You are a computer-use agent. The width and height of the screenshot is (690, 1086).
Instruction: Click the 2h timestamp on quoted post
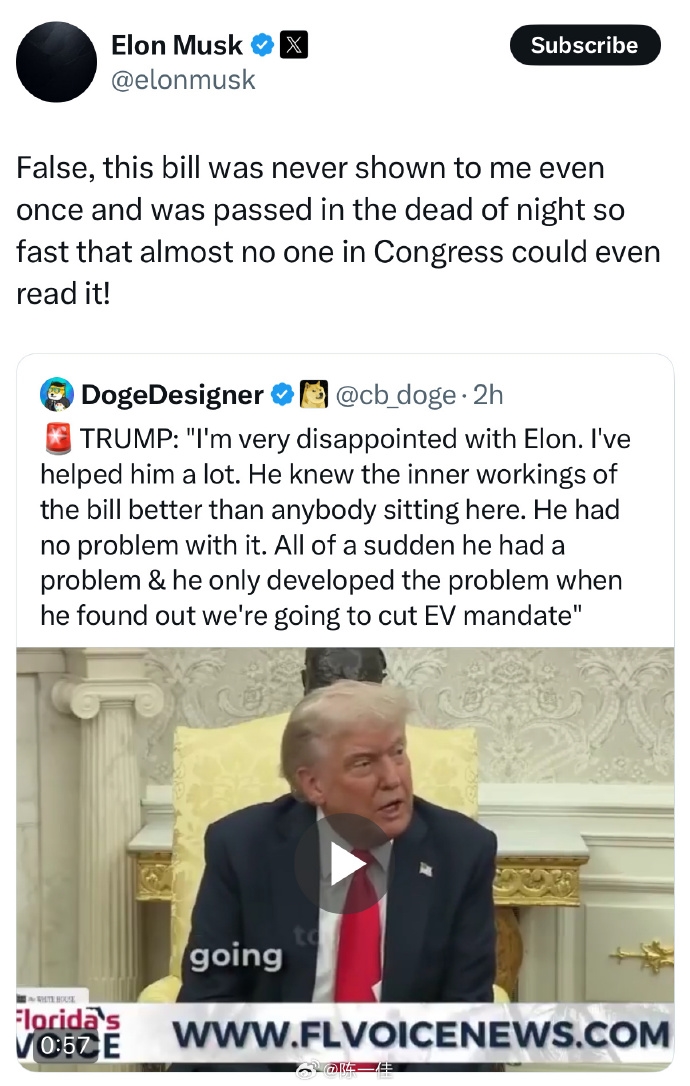[488, 396]
